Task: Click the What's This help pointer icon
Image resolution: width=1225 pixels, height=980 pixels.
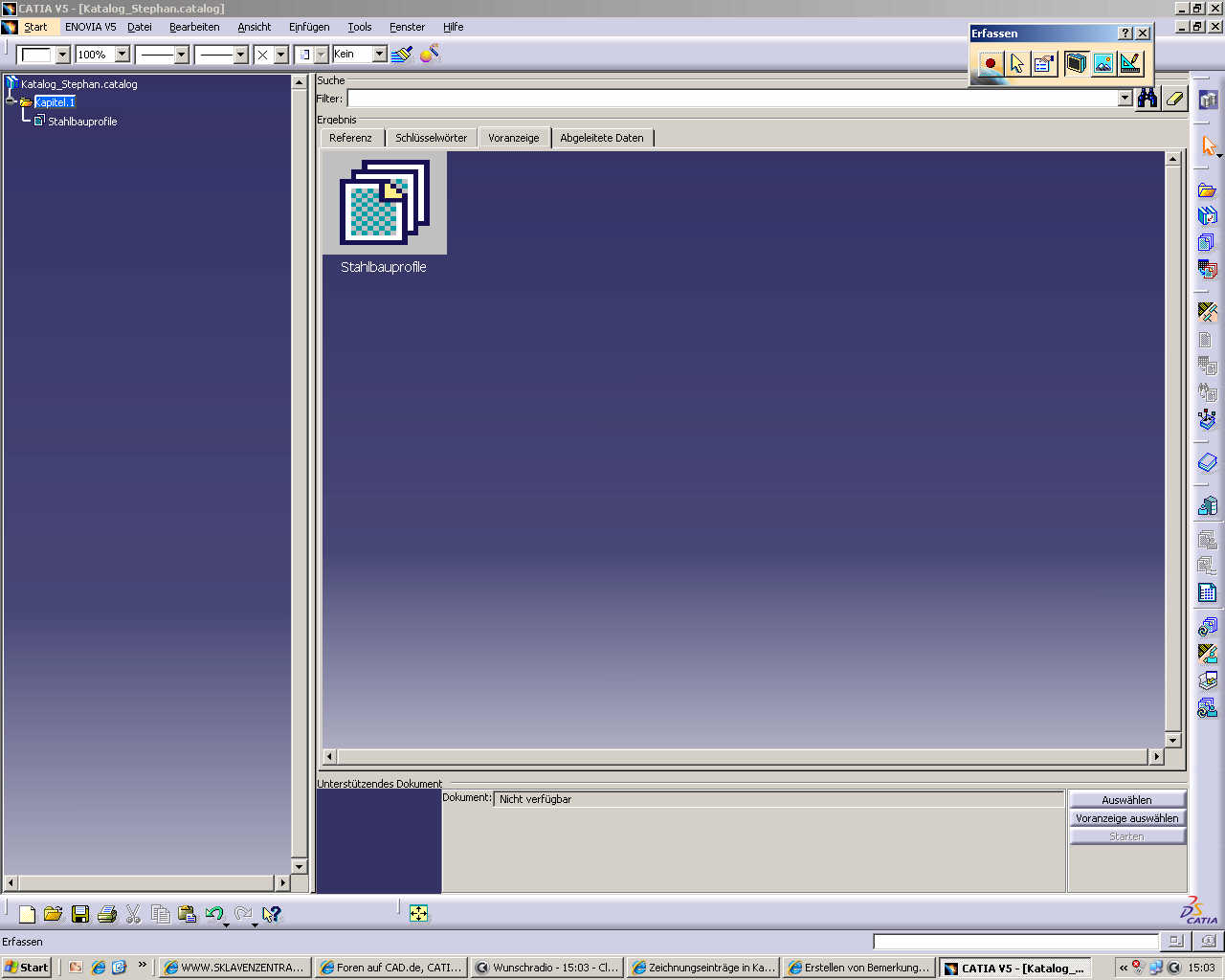Action: [x=272, y=914]
